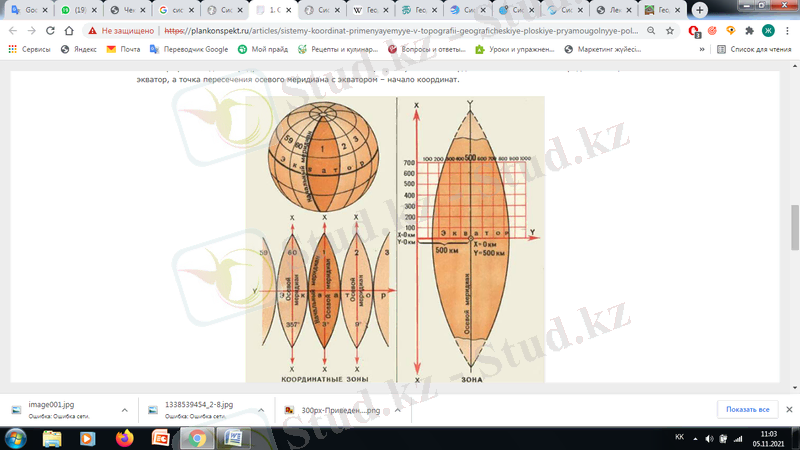Click the address bar URL field
Screen dimensions: 800x450
pyautogui.click(x=400, y=30)
